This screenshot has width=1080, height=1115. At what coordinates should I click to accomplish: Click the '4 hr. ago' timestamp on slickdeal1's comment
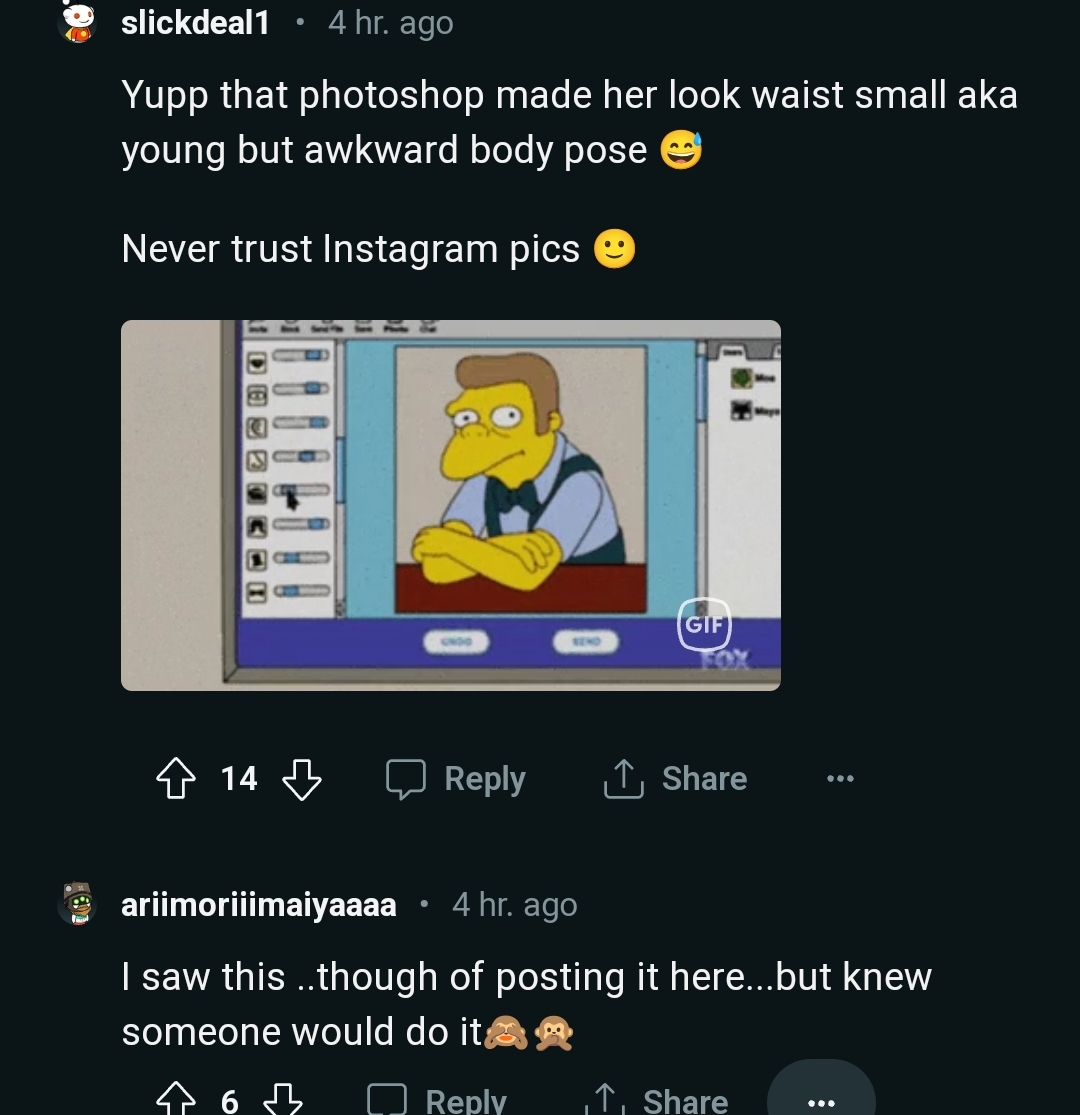(390, 22)
